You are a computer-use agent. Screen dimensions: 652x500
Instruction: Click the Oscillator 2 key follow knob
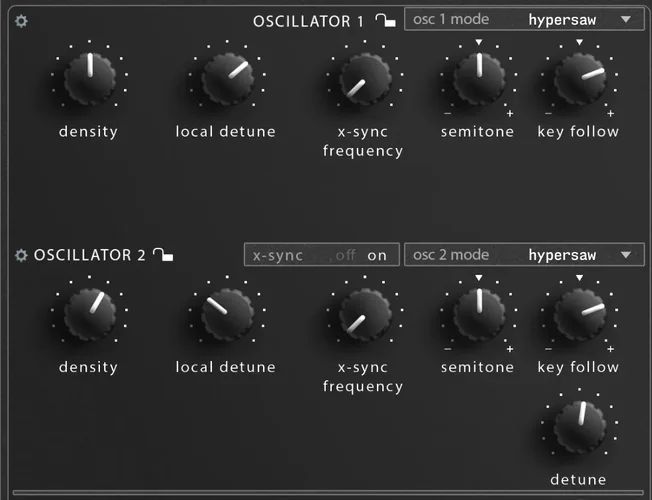580,314
